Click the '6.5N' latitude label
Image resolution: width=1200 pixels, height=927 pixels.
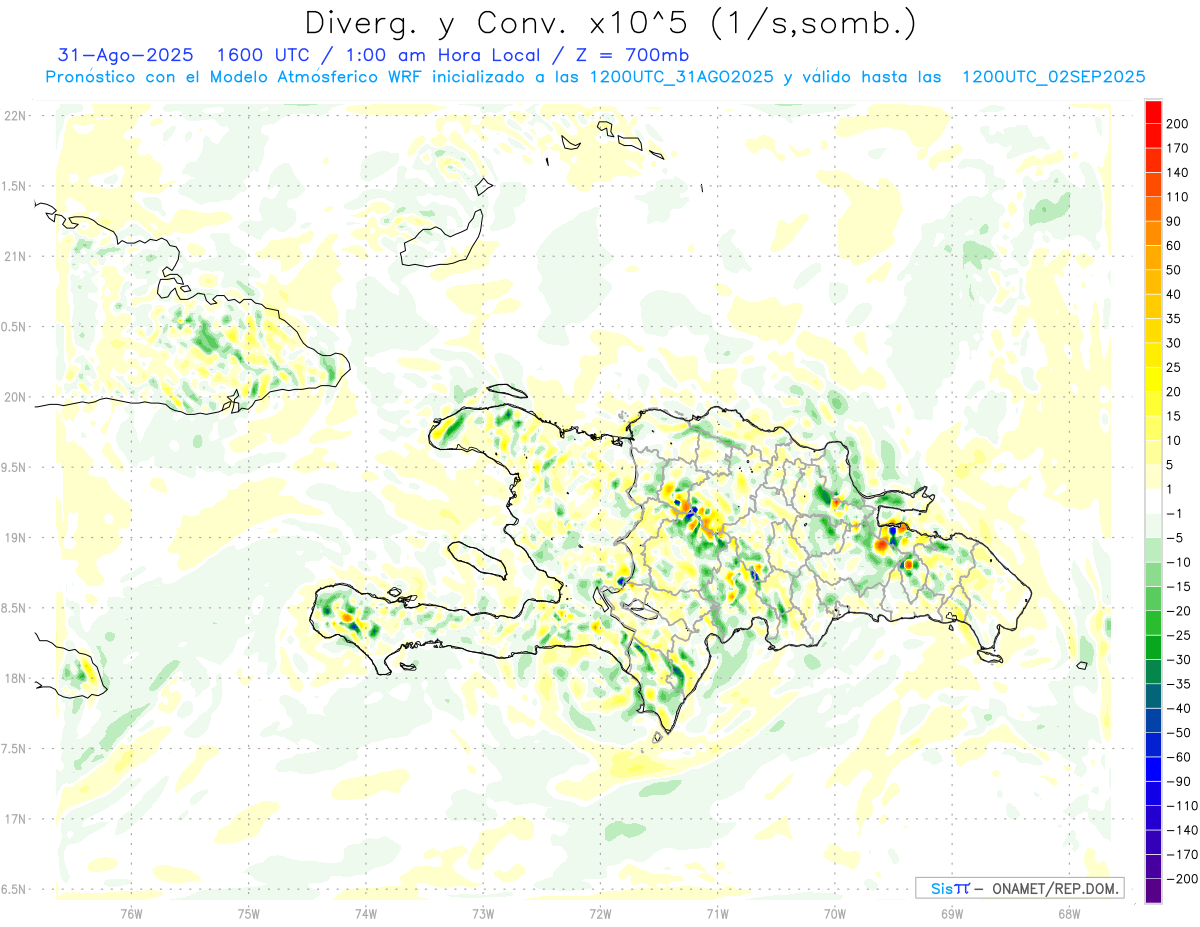click(14, 889)
